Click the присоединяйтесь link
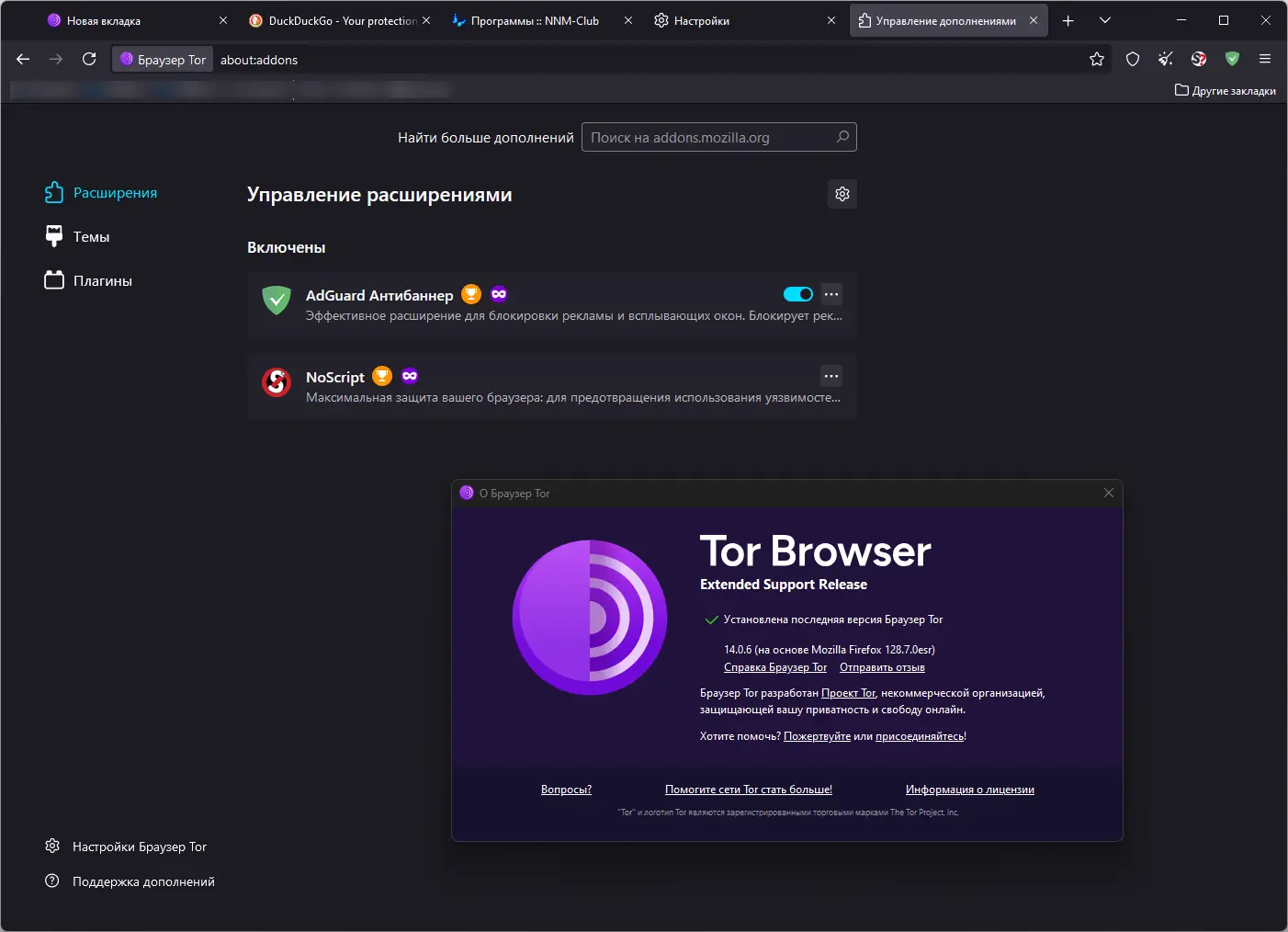The width and height of the screenshot is (1288, 932). 920,736
